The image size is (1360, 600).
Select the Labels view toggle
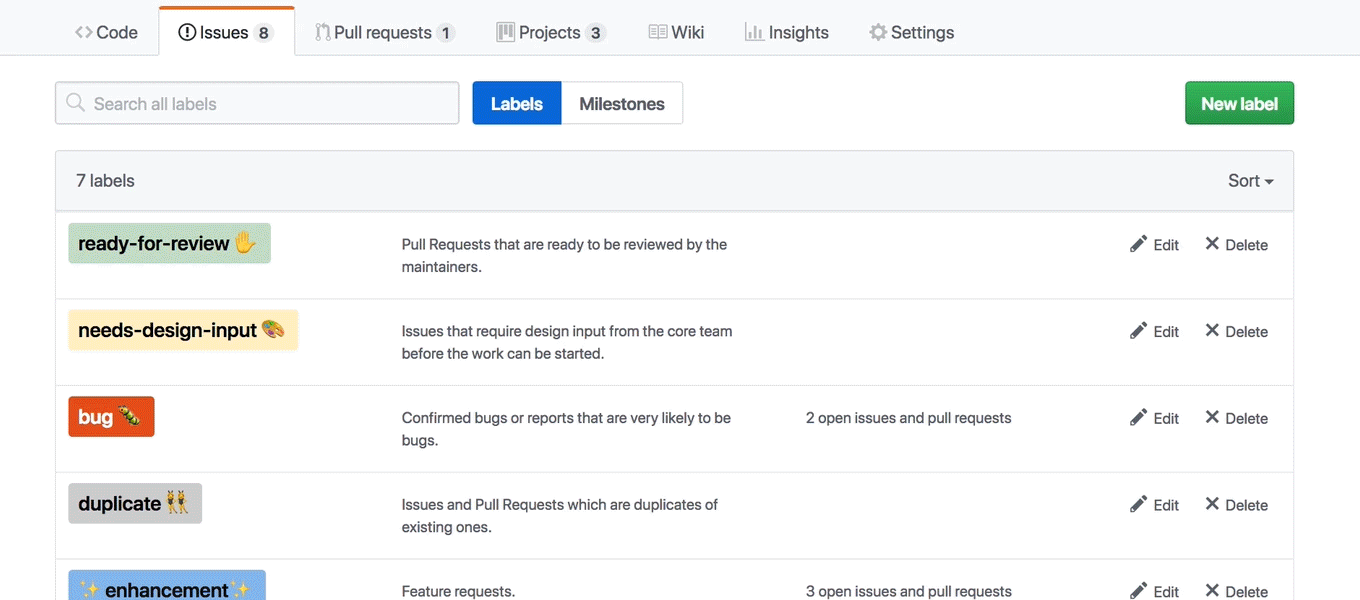coord(517,104)
